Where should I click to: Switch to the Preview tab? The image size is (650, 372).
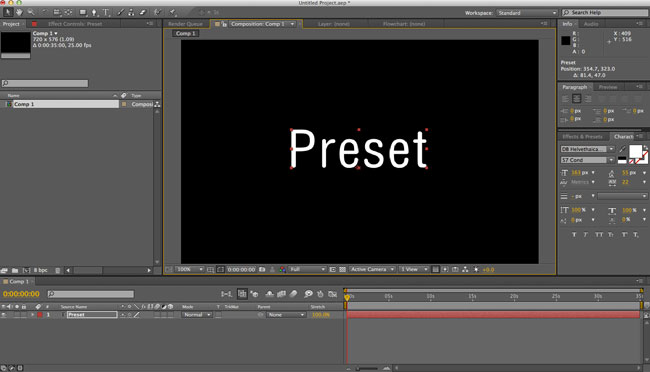[x=608, y=87]
